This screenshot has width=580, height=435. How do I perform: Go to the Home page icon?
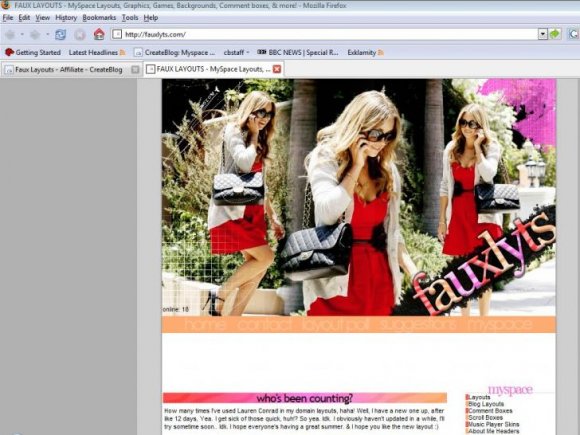click(99, 34)
